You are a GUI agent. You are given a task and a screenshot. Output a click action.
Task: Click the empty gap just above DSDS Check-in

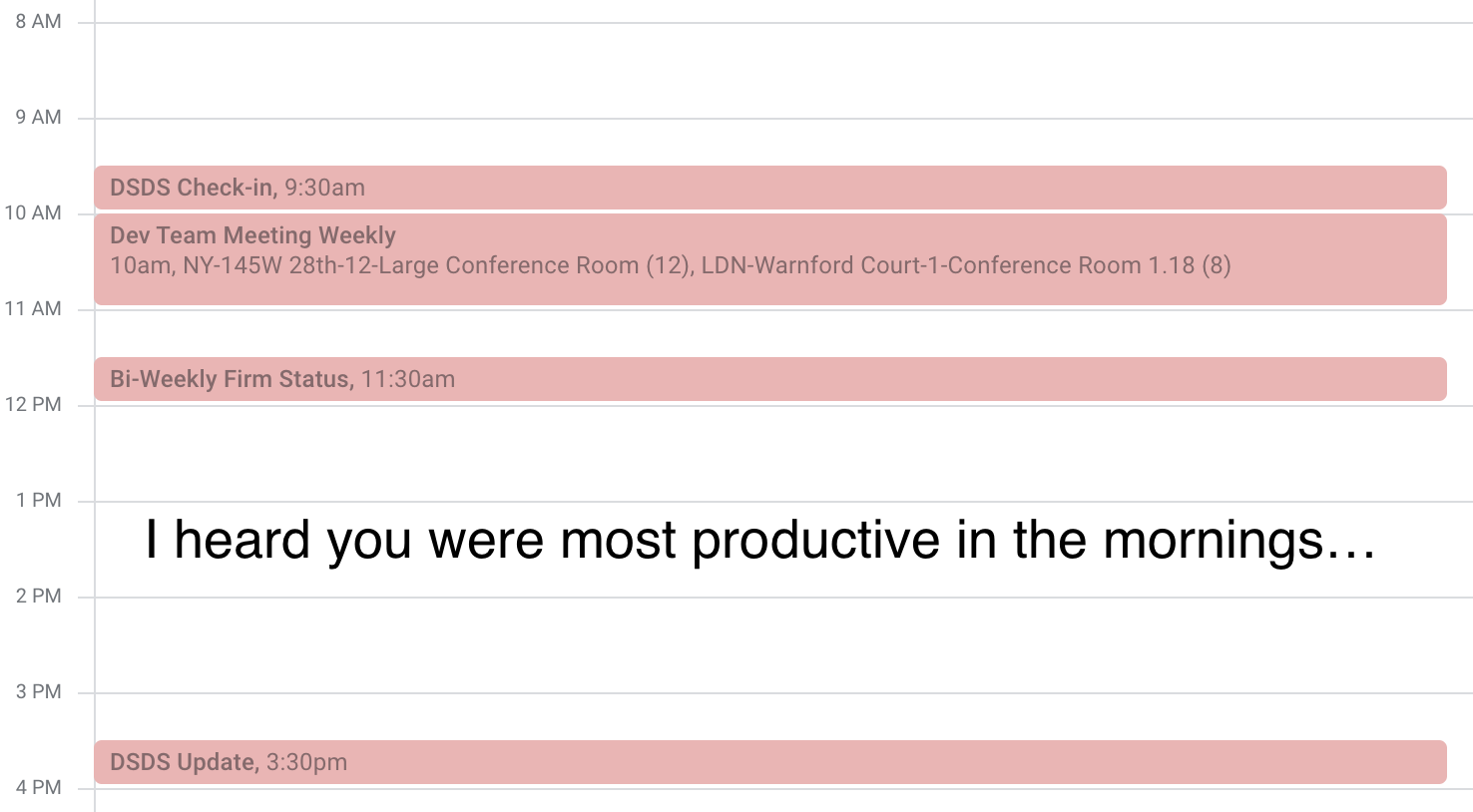point(769,143)
